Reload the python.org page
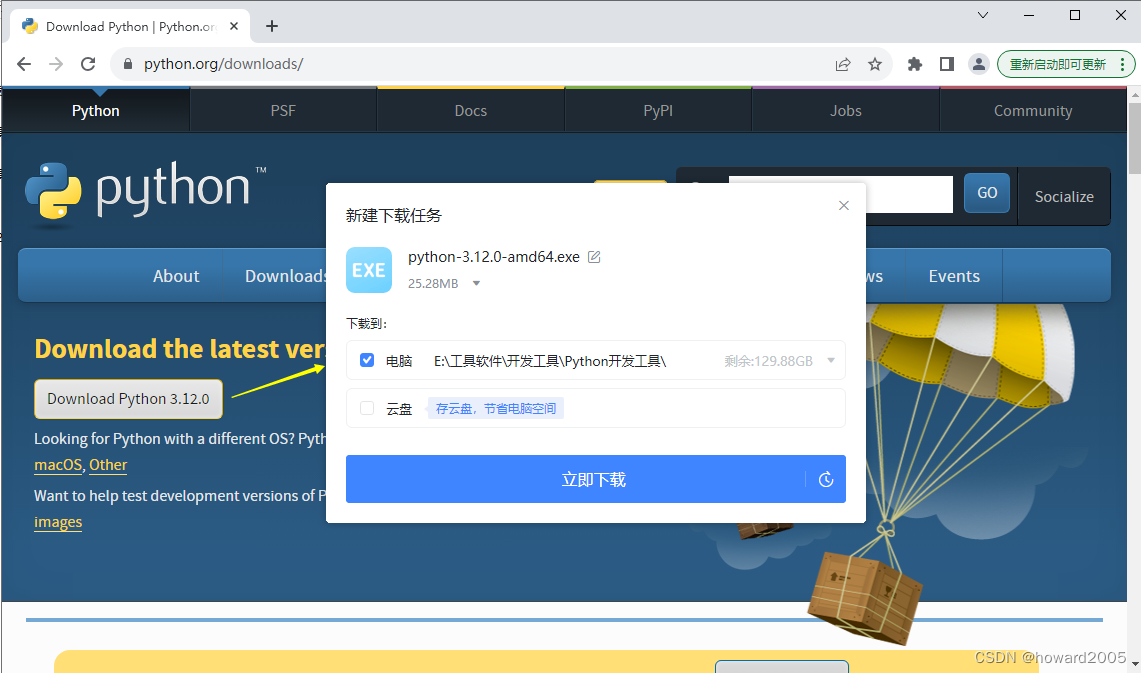 pos(88,64)
